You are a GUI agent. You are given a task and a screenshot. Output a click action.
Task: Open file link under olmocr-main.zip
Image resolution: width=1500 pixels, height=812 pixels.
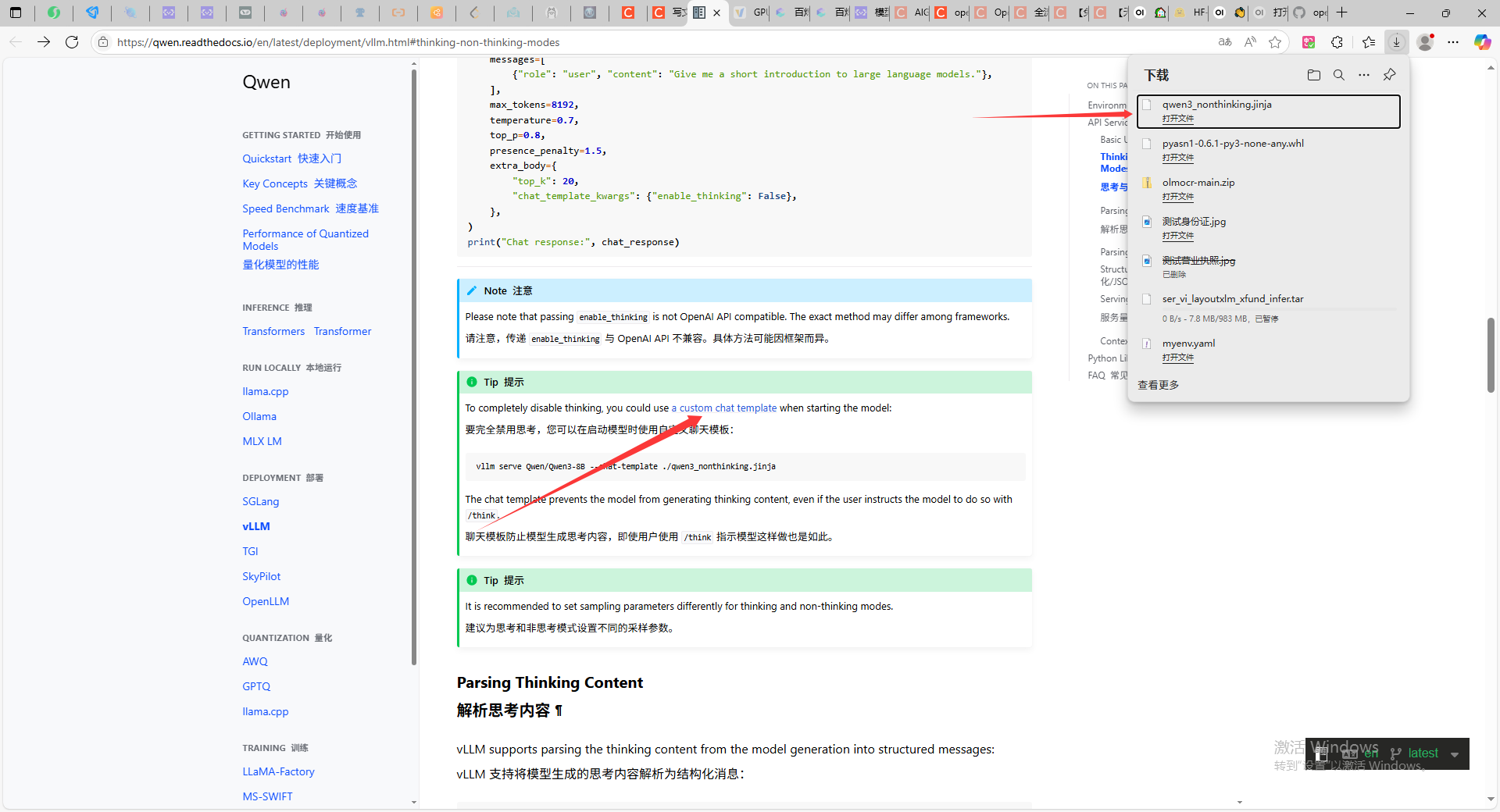1177,197
